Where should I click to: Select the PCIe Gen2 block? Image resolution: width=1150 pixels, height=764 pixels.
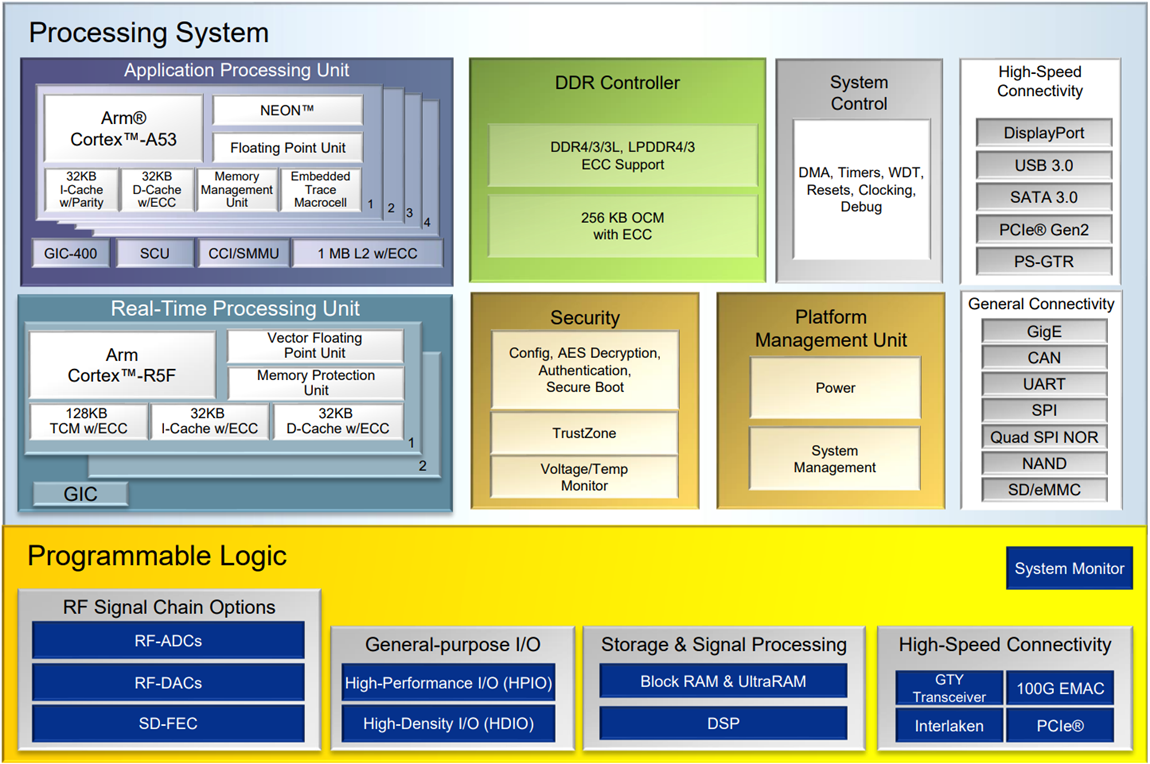[x=1044, y=229]
